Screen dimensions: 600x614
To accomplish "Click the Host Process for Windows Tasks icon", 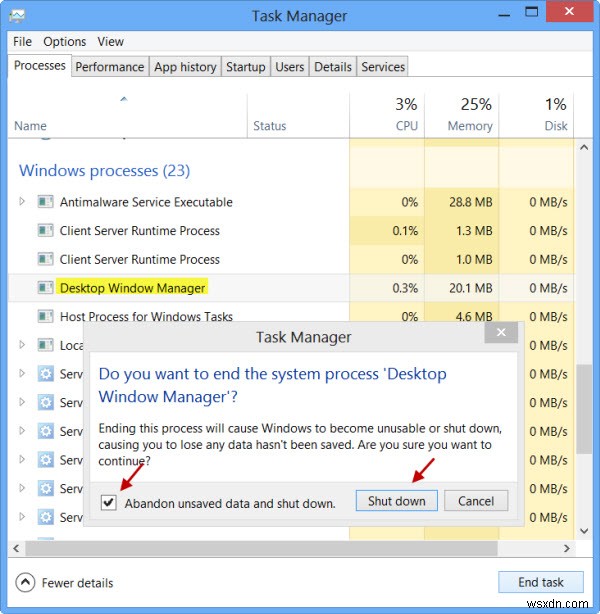I will tap(45, 316).
